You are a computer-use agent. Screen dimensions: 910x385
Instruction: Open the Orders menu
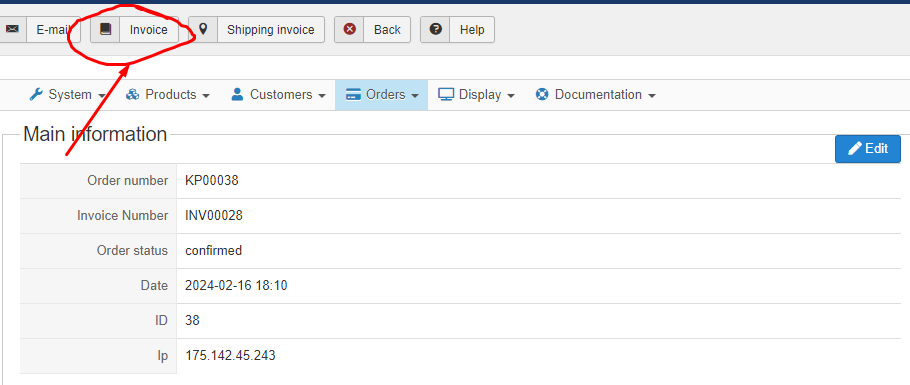tap(381, 95)
